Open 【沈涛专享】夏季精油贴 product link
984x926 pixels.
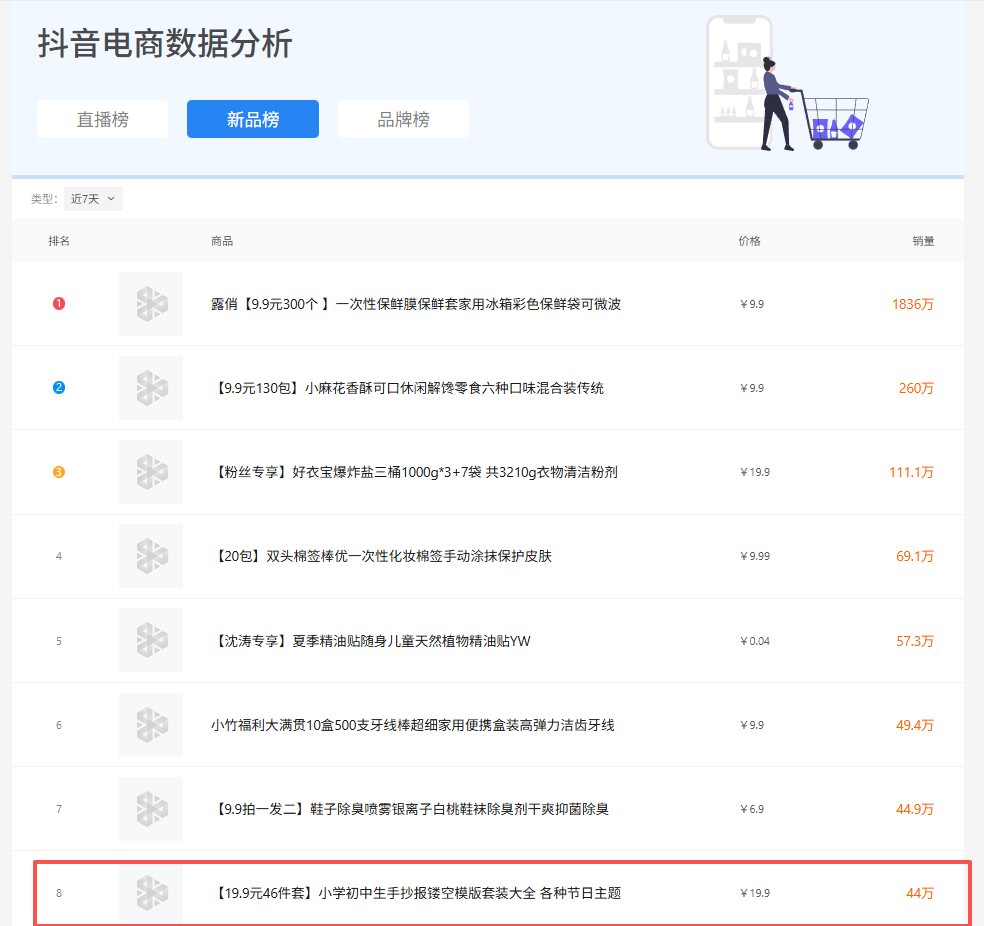pyautogui.click(x=372, y=641)
